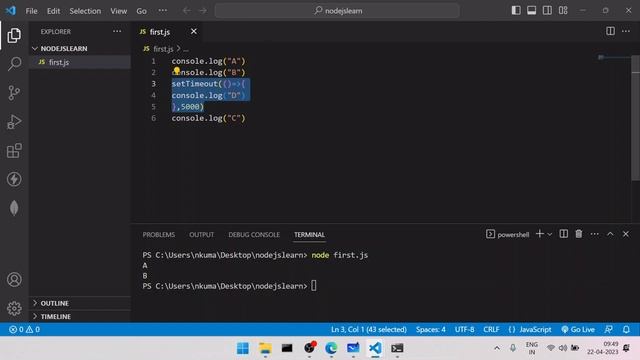This screenshot has height=360, width=640.
Task: Click first.js in the breadcrumb
Action: (x=163, y=49)
